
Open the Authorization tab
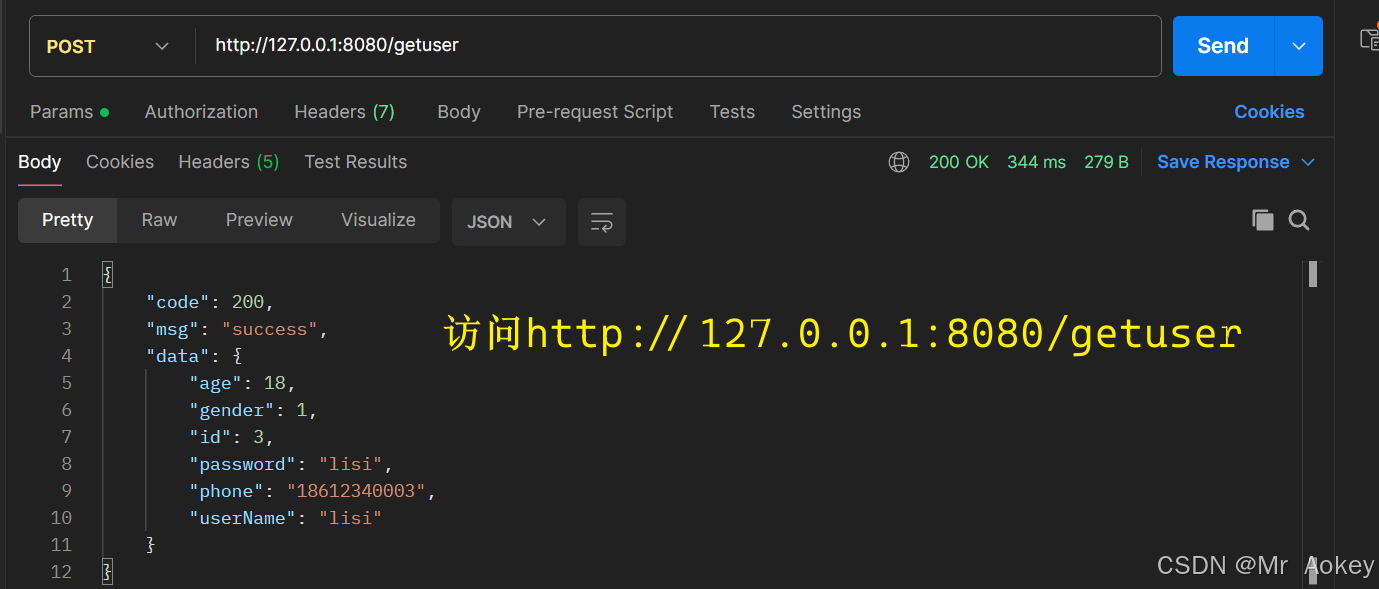(201, 112)
